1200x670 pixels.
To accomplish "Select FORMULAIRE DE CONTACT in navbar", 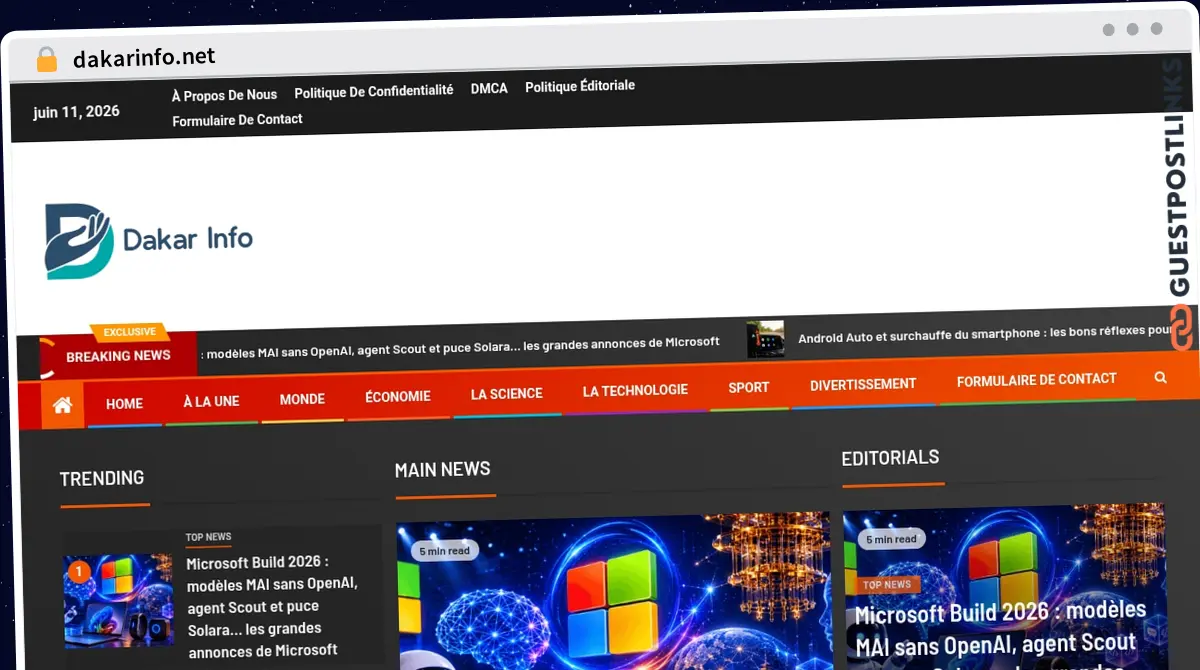I will 1036,380.
